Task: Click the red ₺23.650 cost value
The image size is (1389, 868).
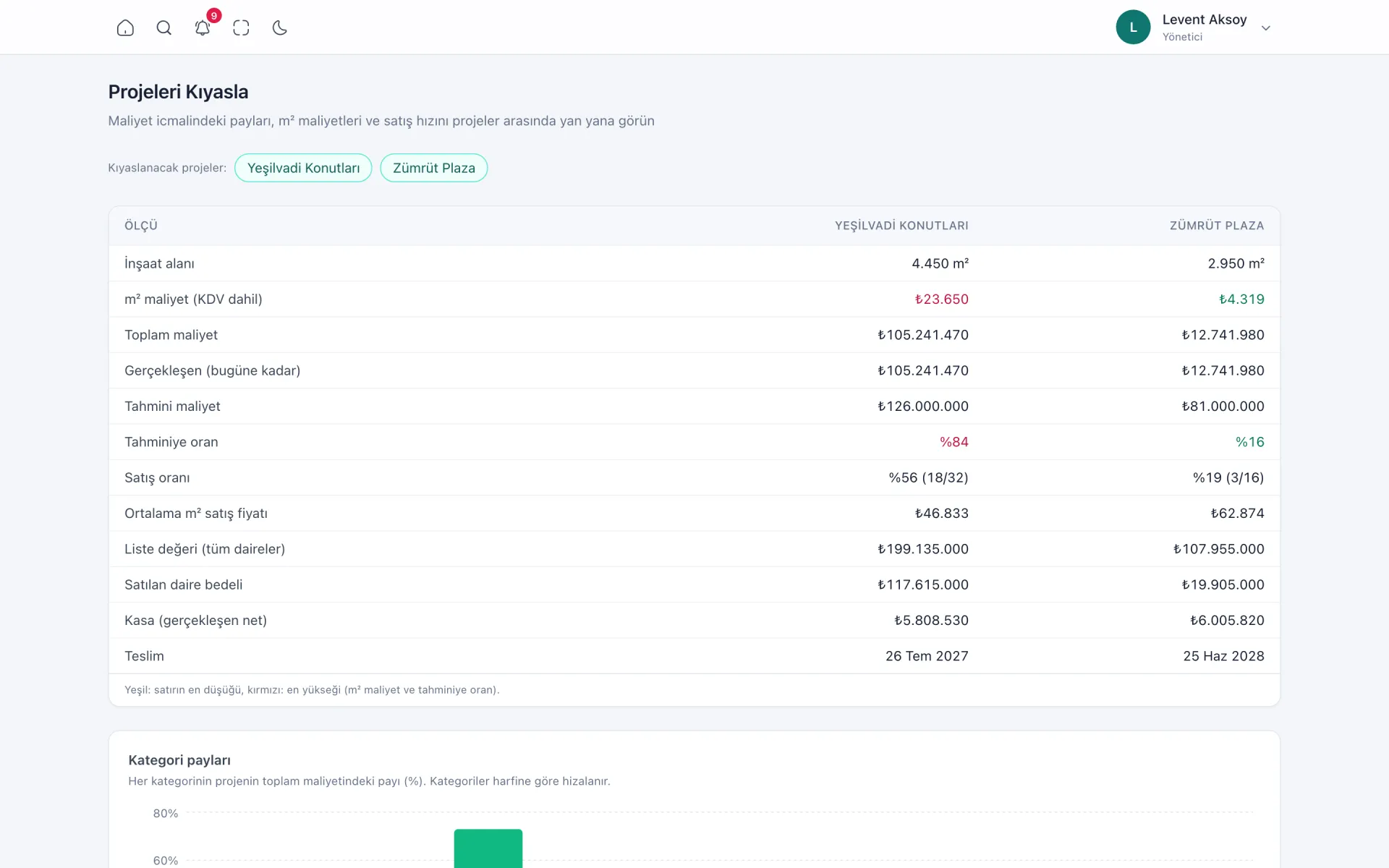Action: point(941,299)
